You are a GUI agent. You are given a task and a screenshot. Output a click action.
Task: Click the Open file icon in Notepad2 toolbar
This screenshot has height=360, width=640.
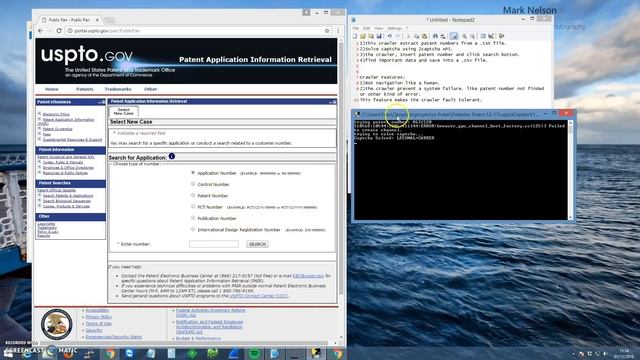(x=362, y=36)
